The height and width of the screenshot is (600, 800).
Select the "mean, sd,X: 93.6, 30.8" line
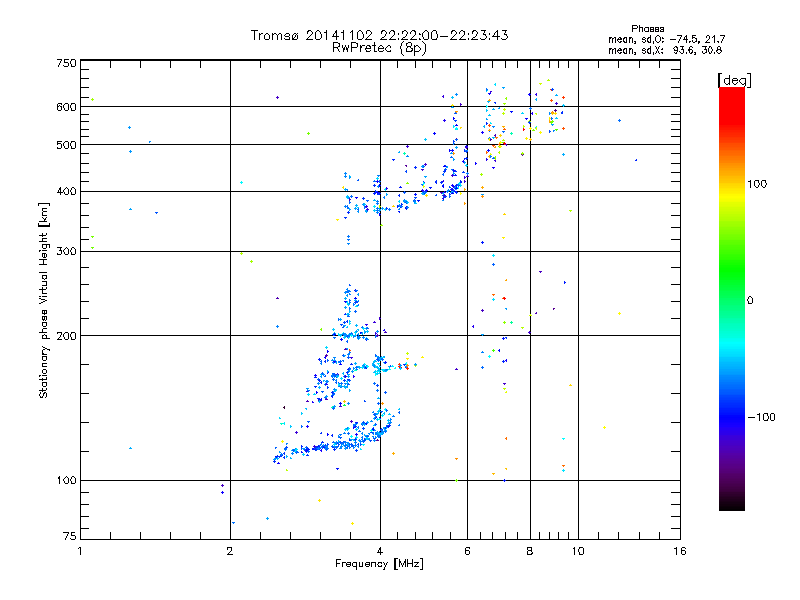pyautogui.click(x=665, y=50)
